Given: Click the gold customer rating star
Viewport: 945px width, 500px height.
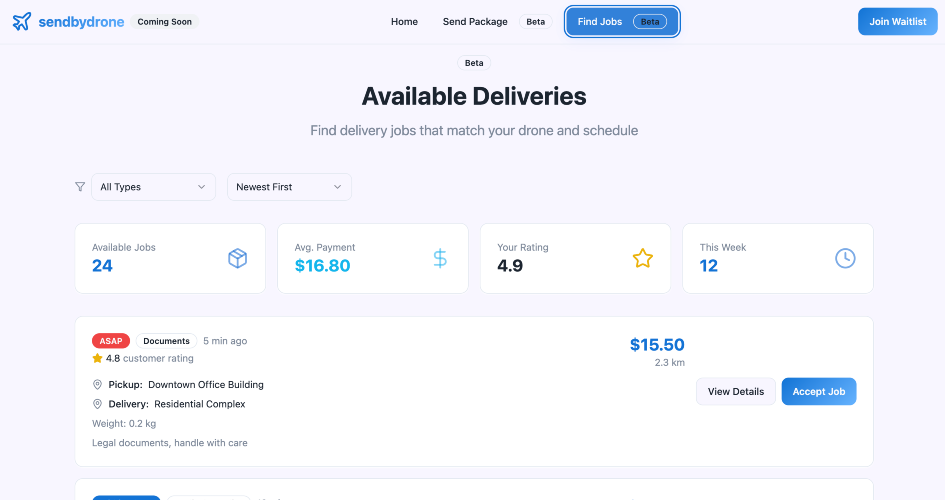Looking at the screenshot, I should click(97, 358).
